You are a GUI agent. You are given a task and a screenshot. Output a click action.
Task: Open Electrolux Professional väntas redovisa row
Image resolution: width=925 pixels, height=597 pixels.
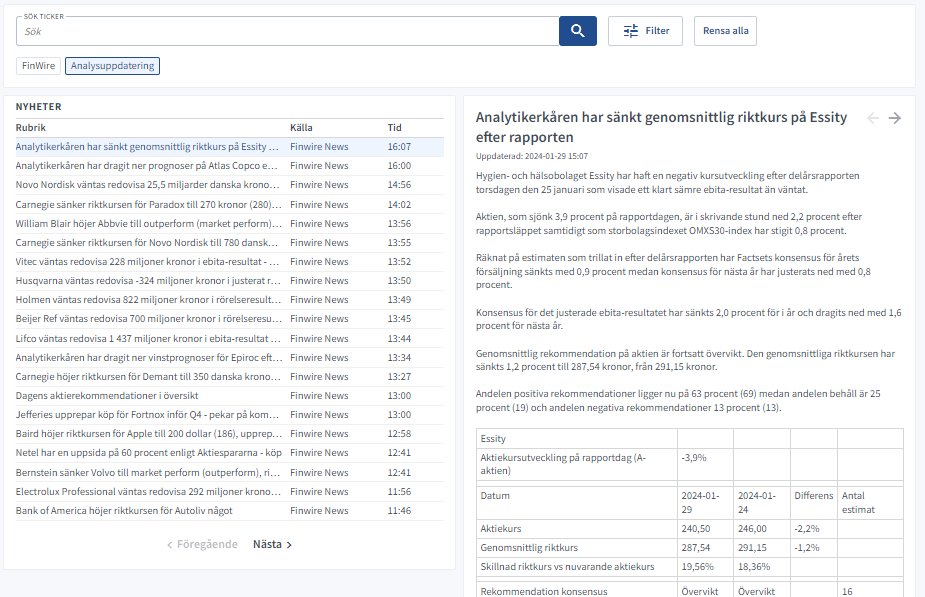[x=229, y=491]
